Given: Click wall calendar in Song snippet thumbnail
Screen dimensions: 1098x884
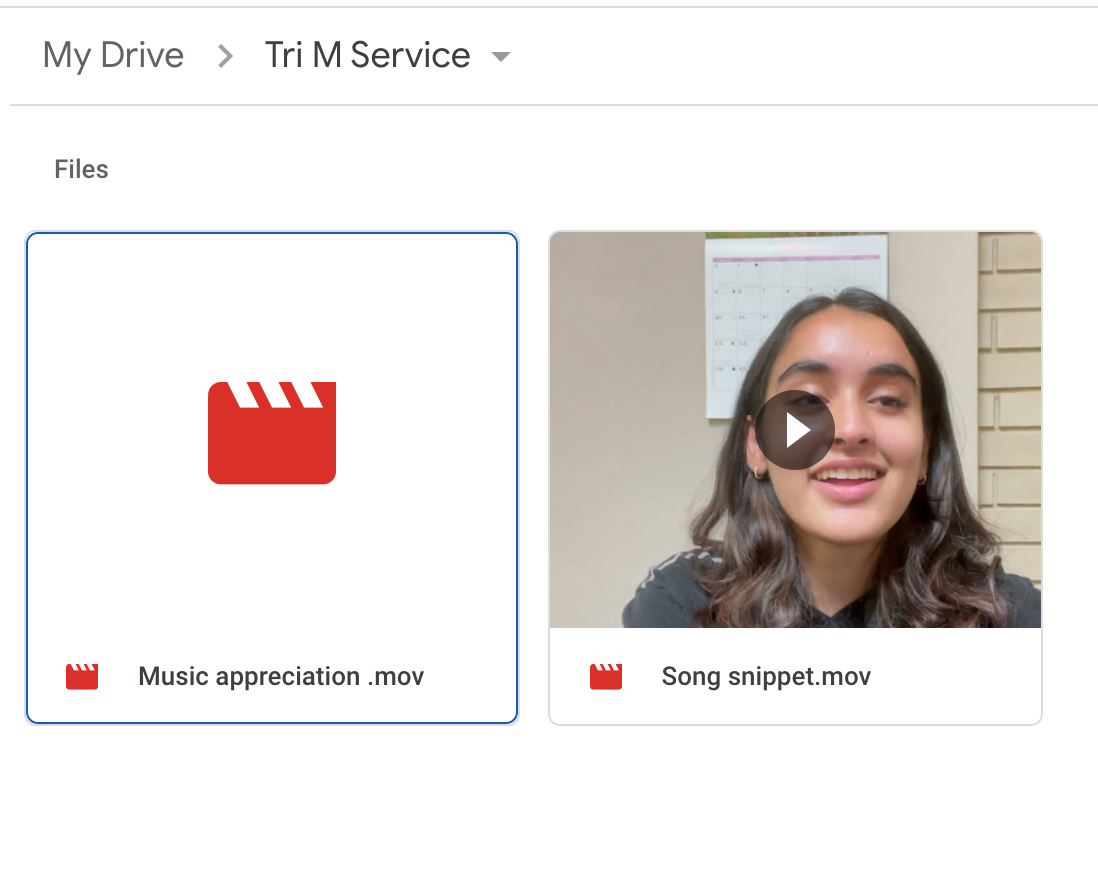Looking at the screenshot, I should (760, 300).
